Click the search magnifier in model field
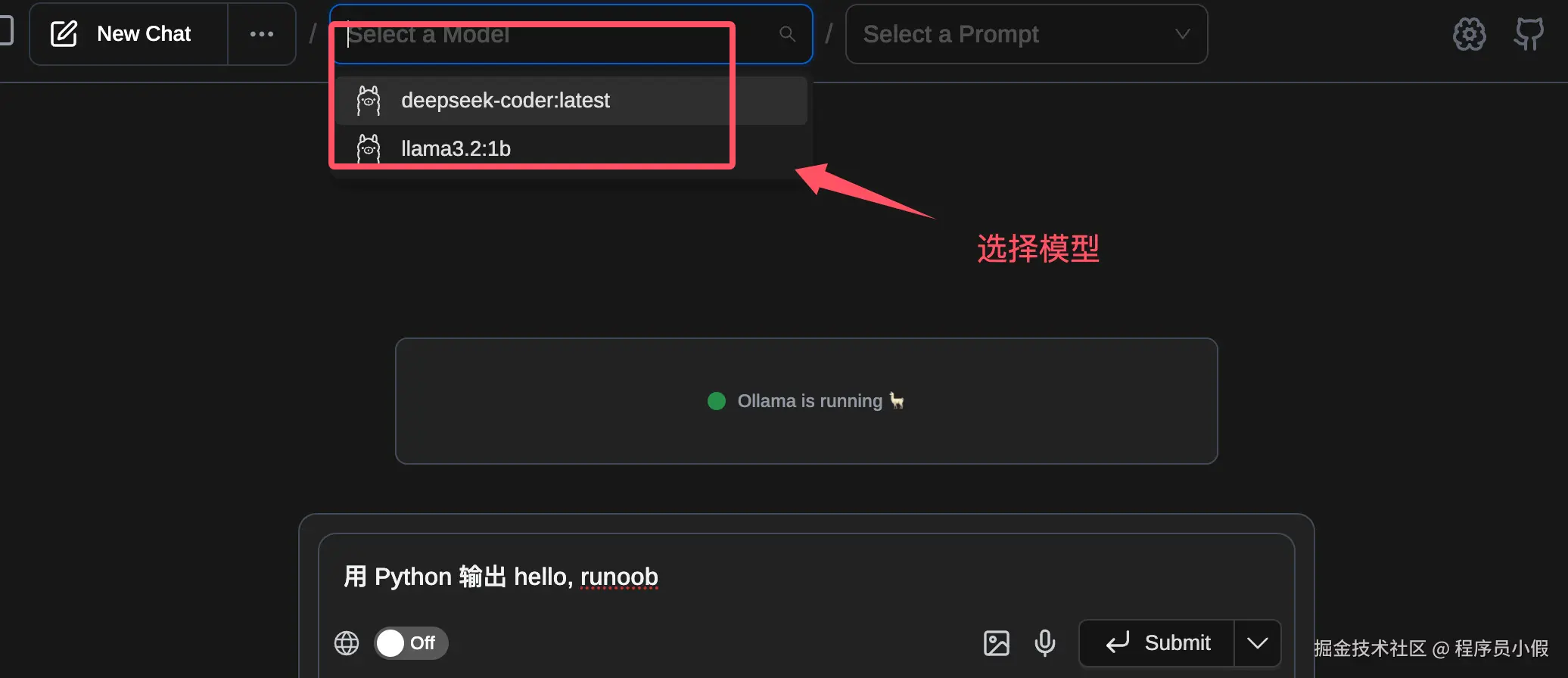Image resolution: width=1568 pixels, height=678 pixels. pos(787,34)
